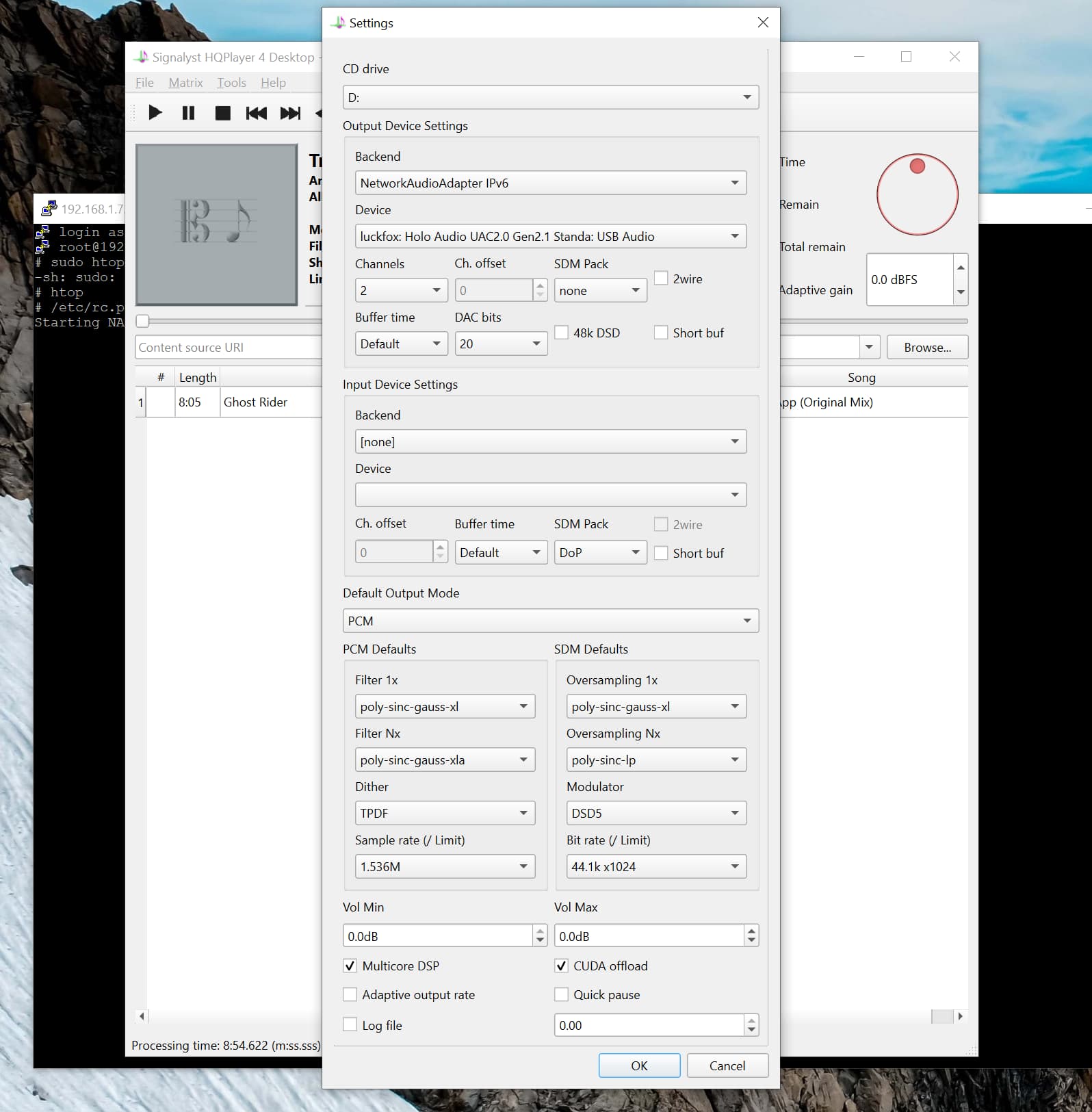The height and width of the screenshot is (1112, 1092).
Task: Click OK to confirm settings
Action: [639, 1065]
